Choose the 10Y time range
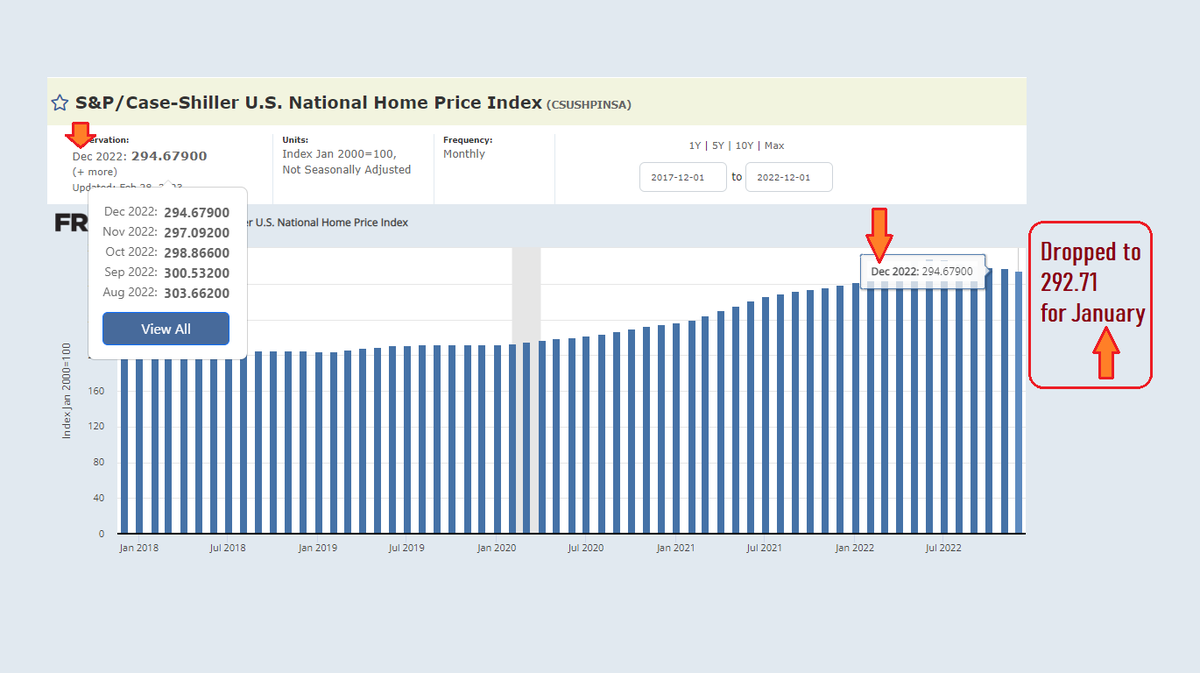The width and height of the screenshot is (1200, 673). 744,145
